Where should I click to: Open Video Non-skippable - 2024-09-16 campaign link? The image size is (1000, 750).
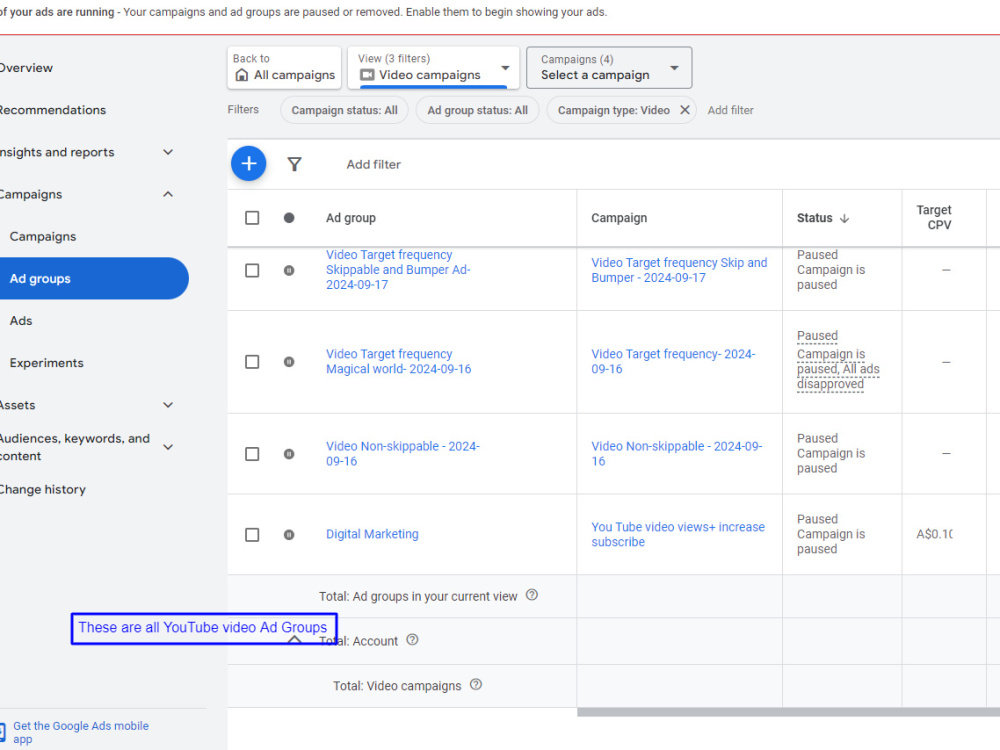[677, 453]
